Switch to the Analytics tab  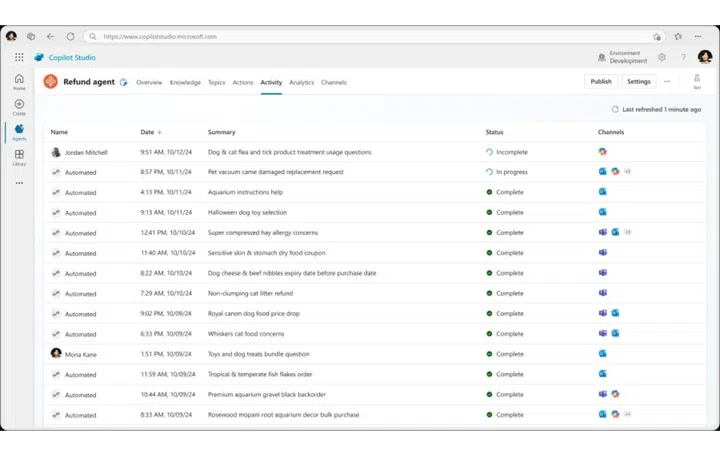click(301, 83)
